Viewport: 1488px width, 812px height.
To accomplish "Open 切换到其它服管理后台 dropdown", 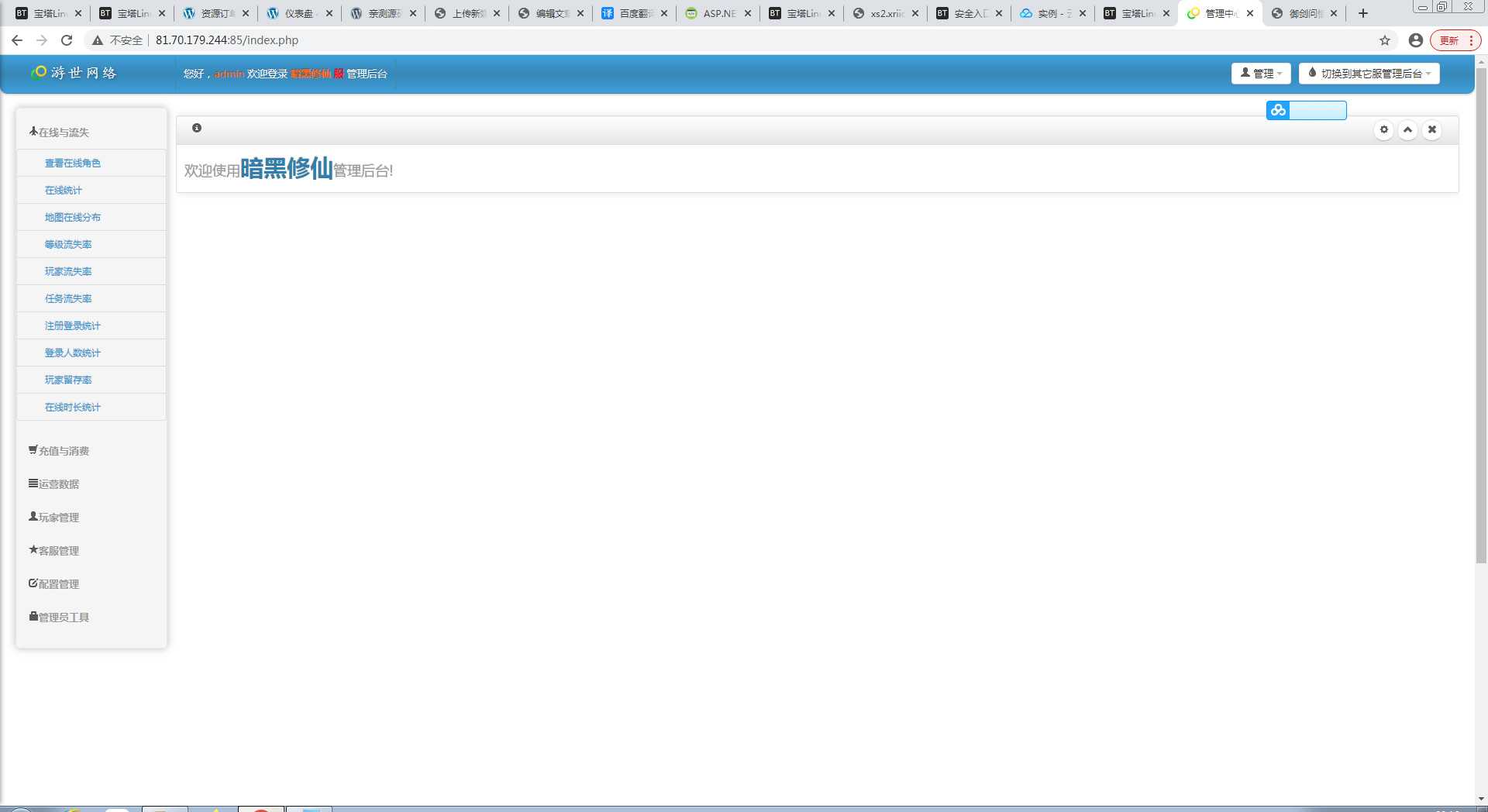I will click(1369, 74).
